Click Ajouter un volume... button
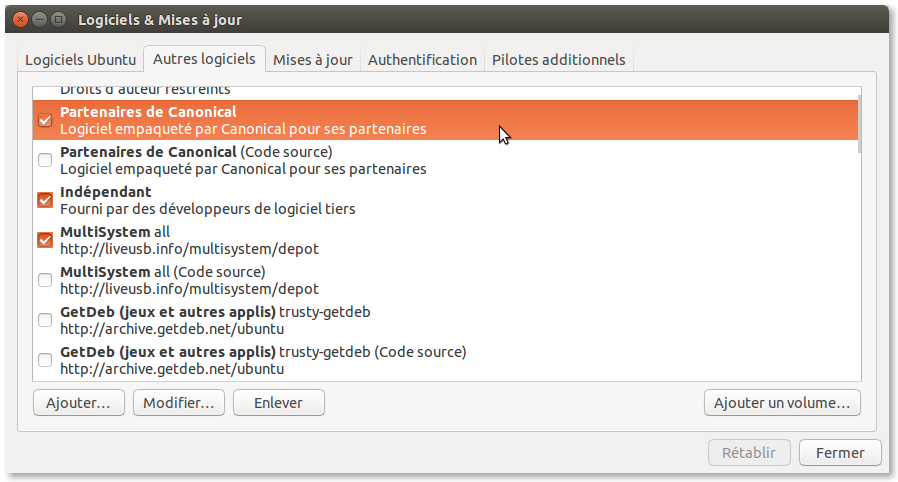The image size is (898, 482). coord(782,403)
